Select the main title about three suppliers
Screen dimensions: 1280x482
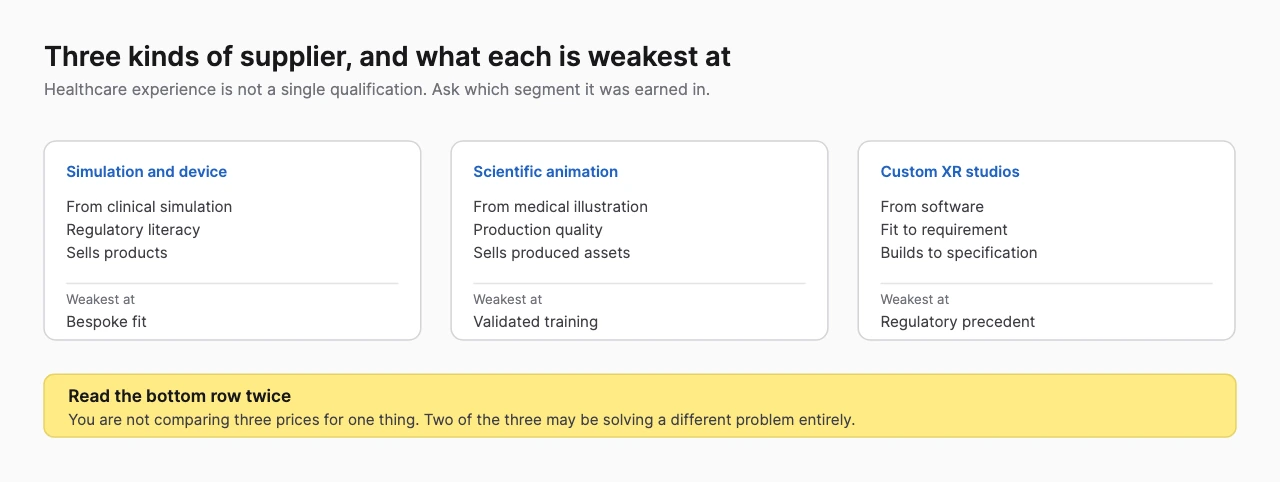pyautogui.click(x=388, y=56)
